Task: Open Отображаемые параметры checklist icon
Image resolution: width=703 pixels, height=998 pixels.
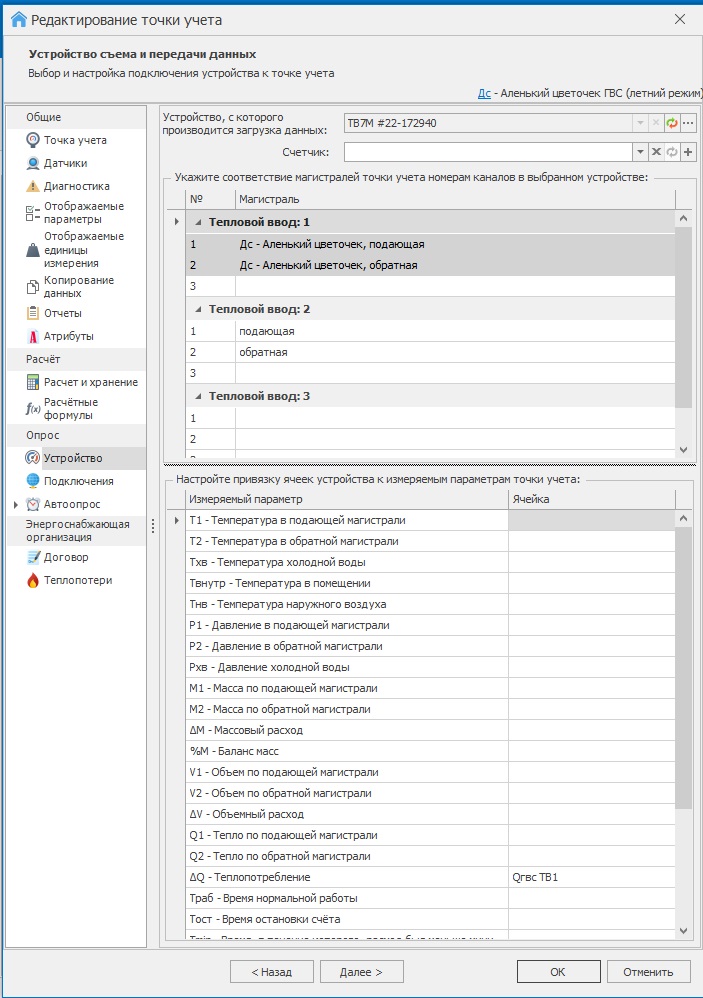Action: coord(32,213)
